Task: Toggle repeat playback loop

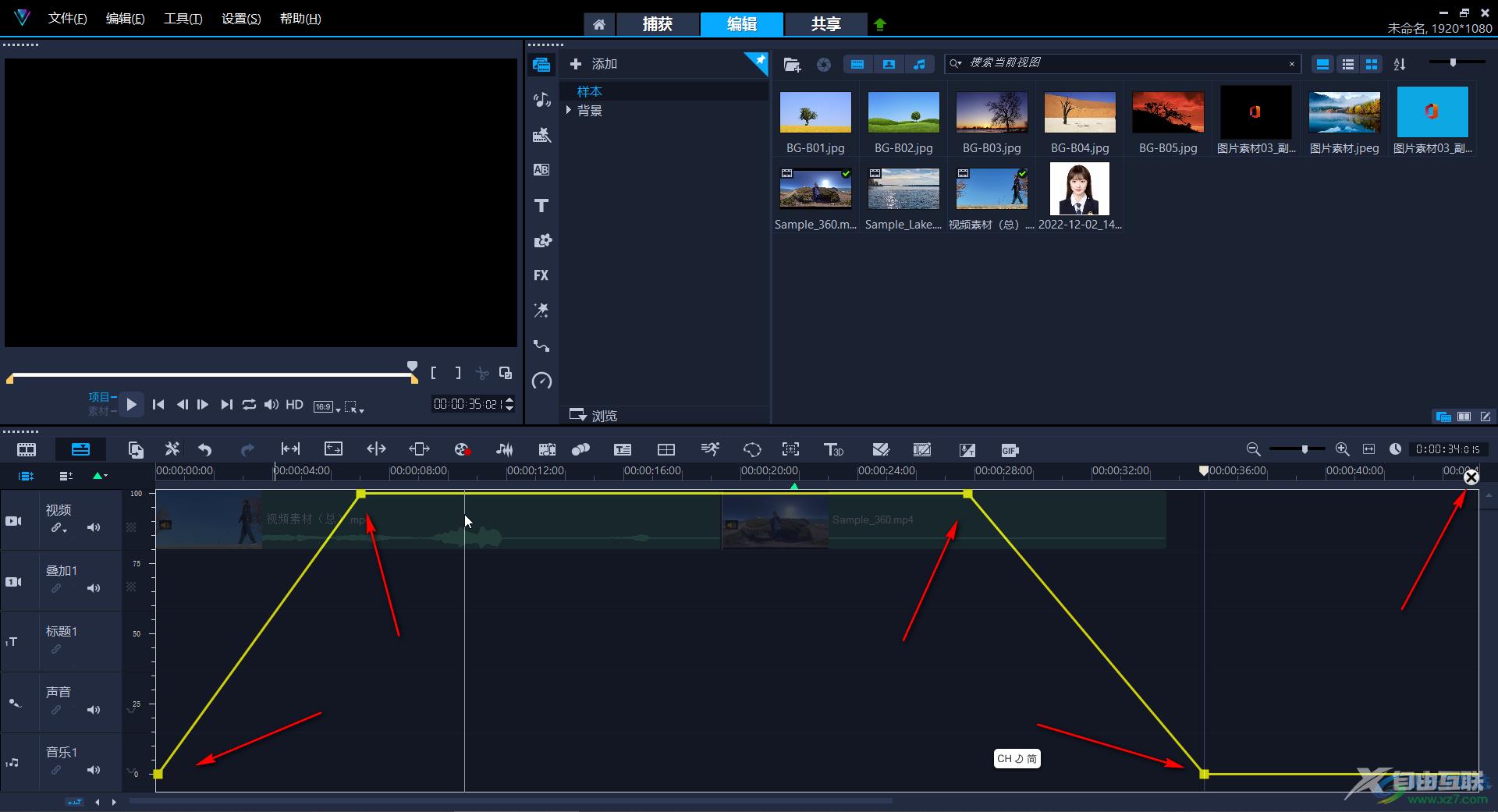Action: [x=249, y=404]
